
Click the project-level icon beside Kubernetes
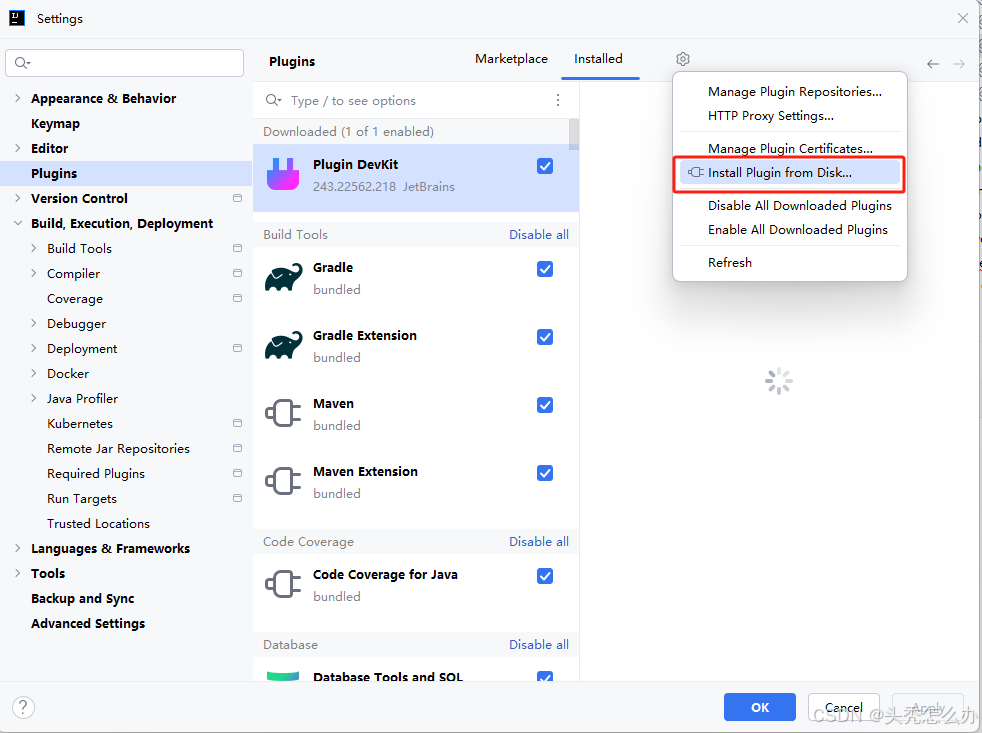pos(237,423)
